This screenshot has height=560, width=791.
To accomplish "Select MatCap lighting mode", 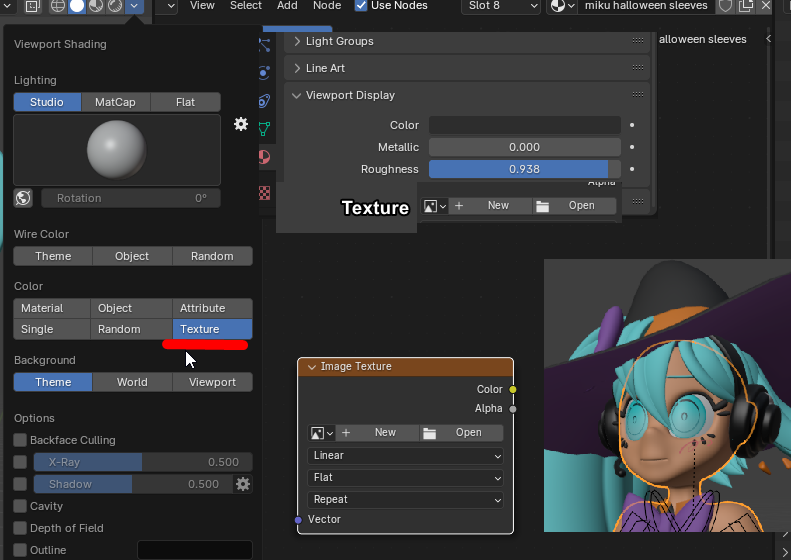I will tap(116, 102).
